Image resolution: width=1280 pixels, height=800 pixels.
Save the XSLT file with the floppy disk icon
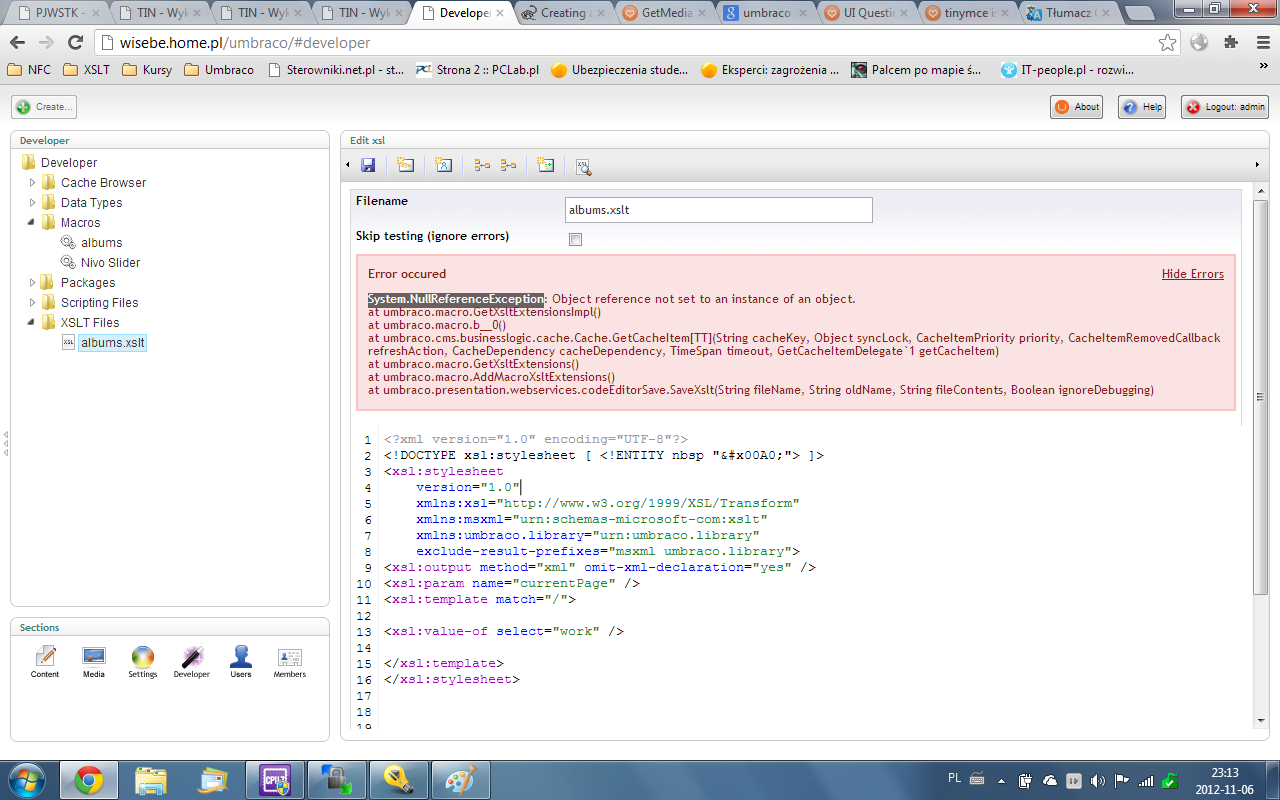[x=368, y=165]
